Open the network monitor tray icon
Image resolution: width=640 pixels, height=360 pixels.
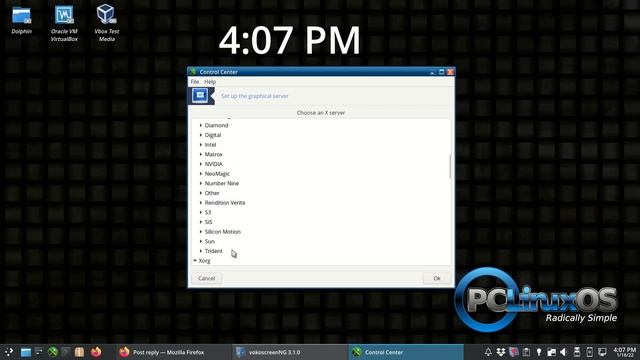point(602,352)
